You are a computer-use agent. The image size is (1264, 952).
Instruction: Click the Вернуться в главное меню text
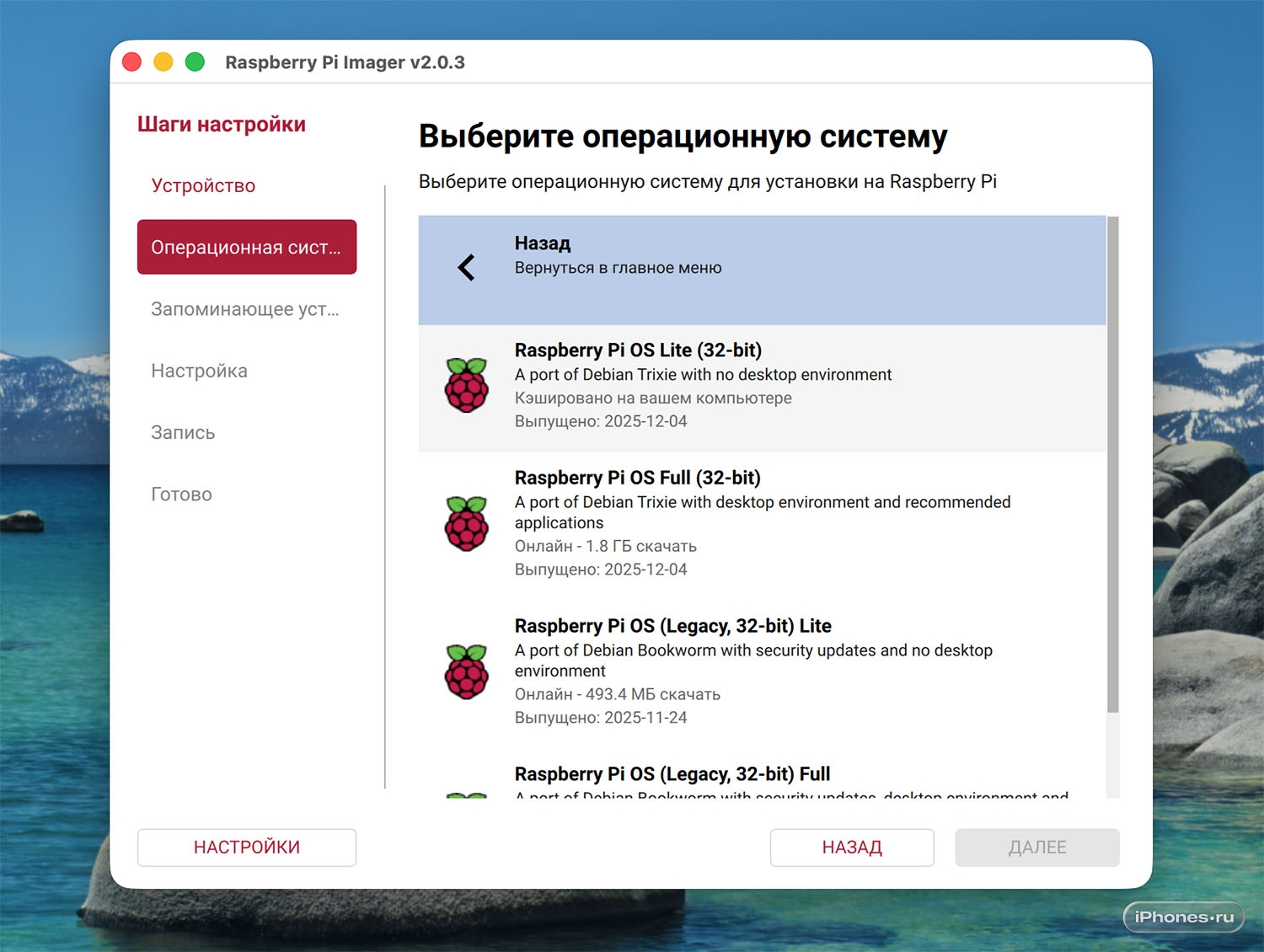(619, 268)
